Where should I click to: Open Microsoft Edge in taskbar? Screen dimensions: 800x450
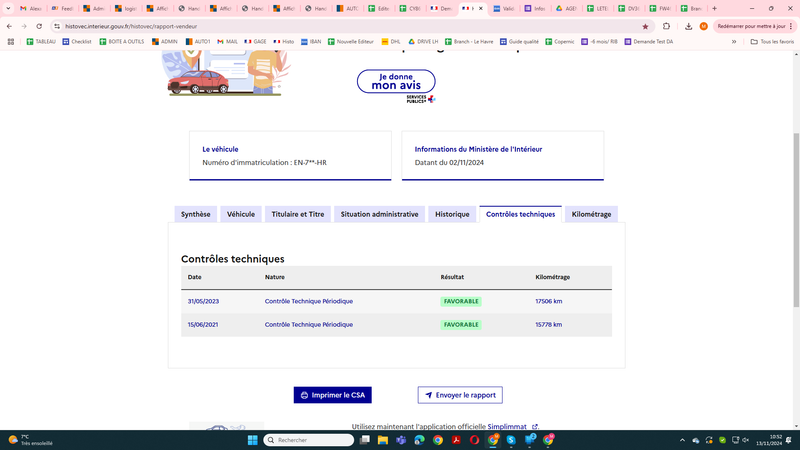coord(419,440)
